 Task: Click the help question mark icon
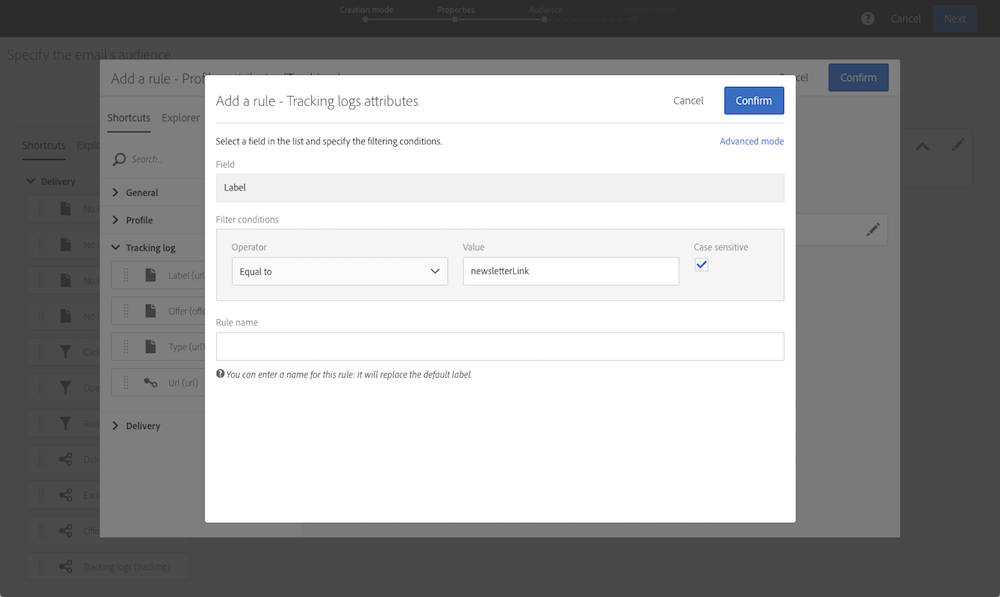coord(868,19)
